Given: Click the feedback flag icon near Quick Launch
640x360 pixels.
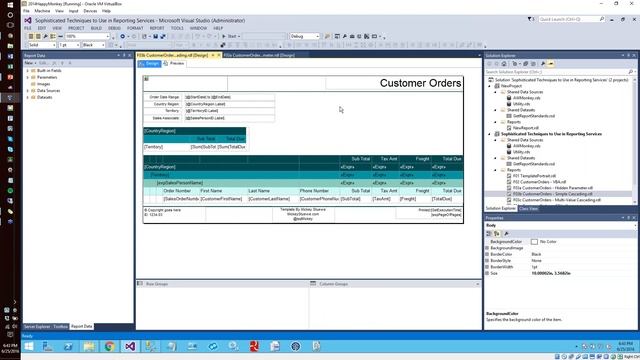Looking at the screenshot, I should coord(531,19).
